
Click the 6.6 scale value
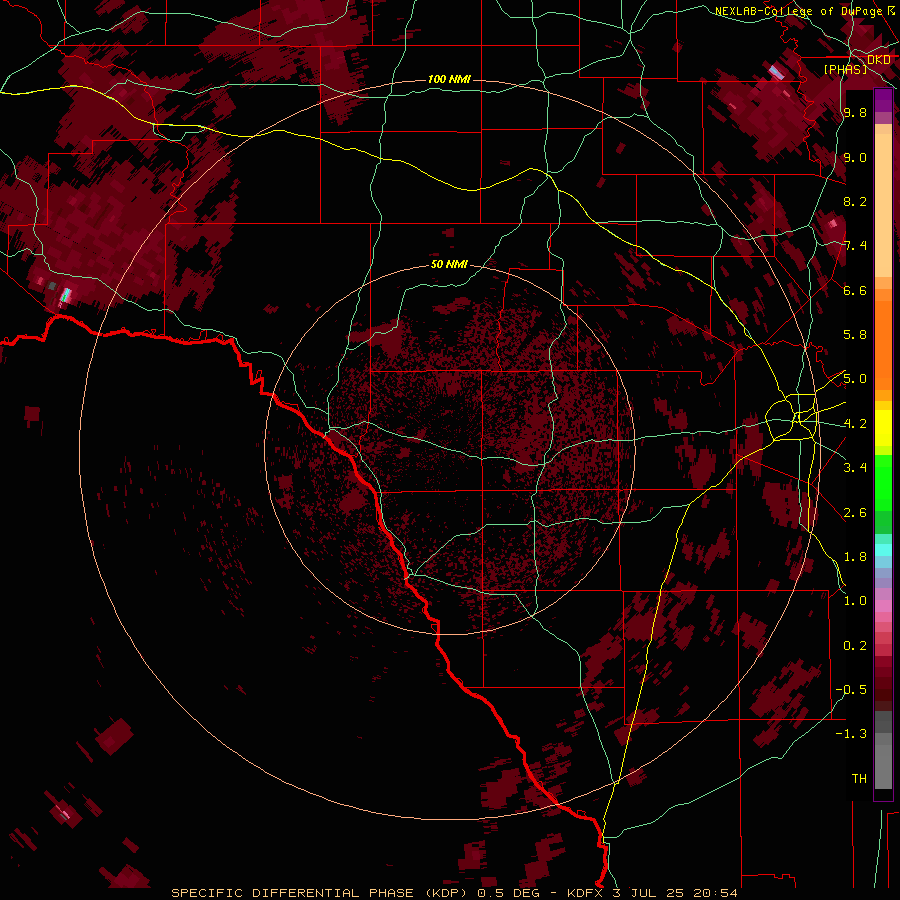855,290
